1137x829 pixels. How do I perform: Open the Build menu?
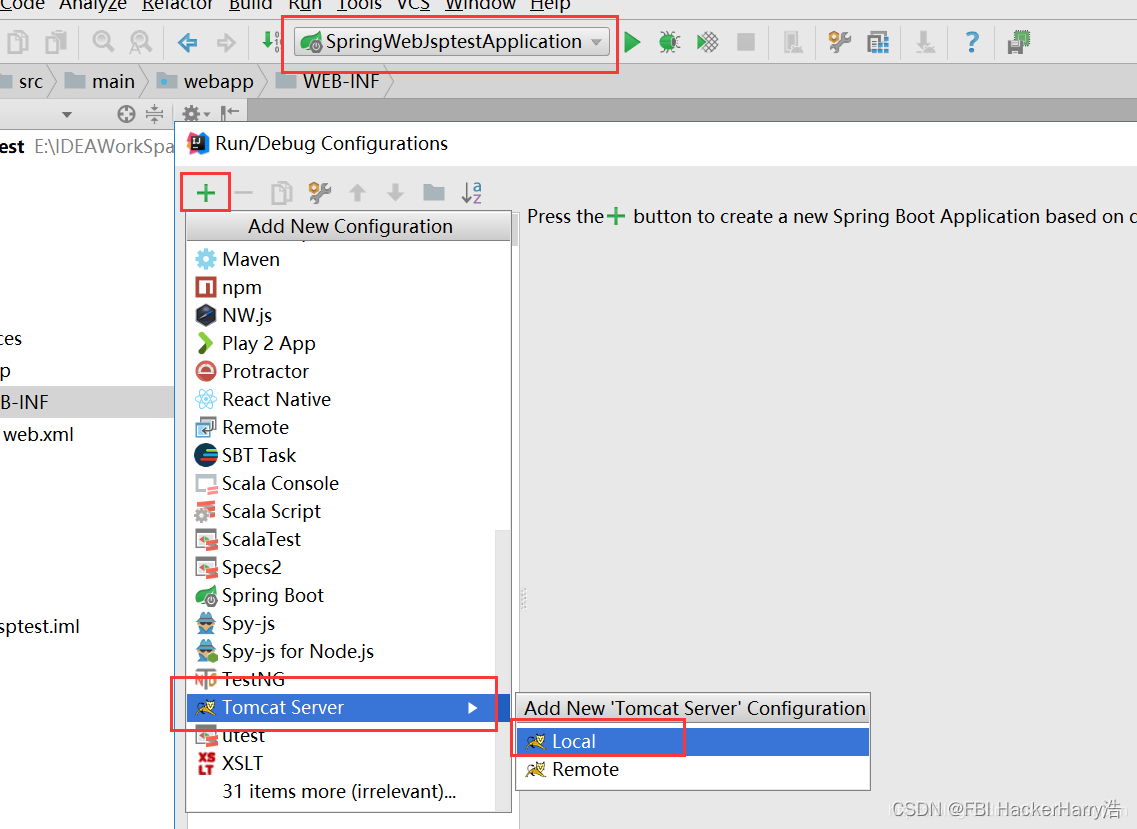click(x=250, y=6)
